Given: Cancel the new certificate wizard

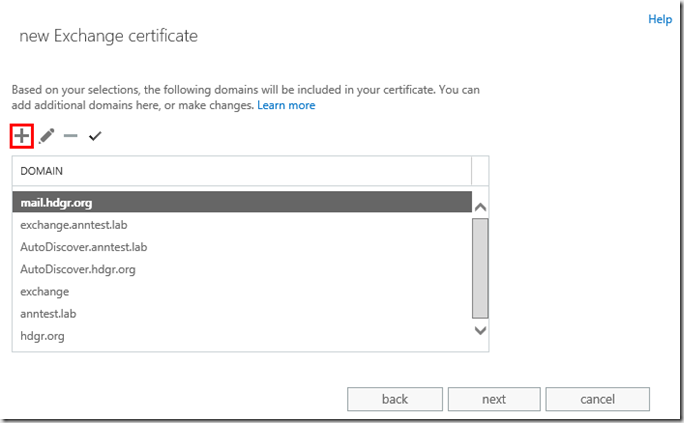Looking at the screenshot, I should pyautogui.click(x=599, y=399).
